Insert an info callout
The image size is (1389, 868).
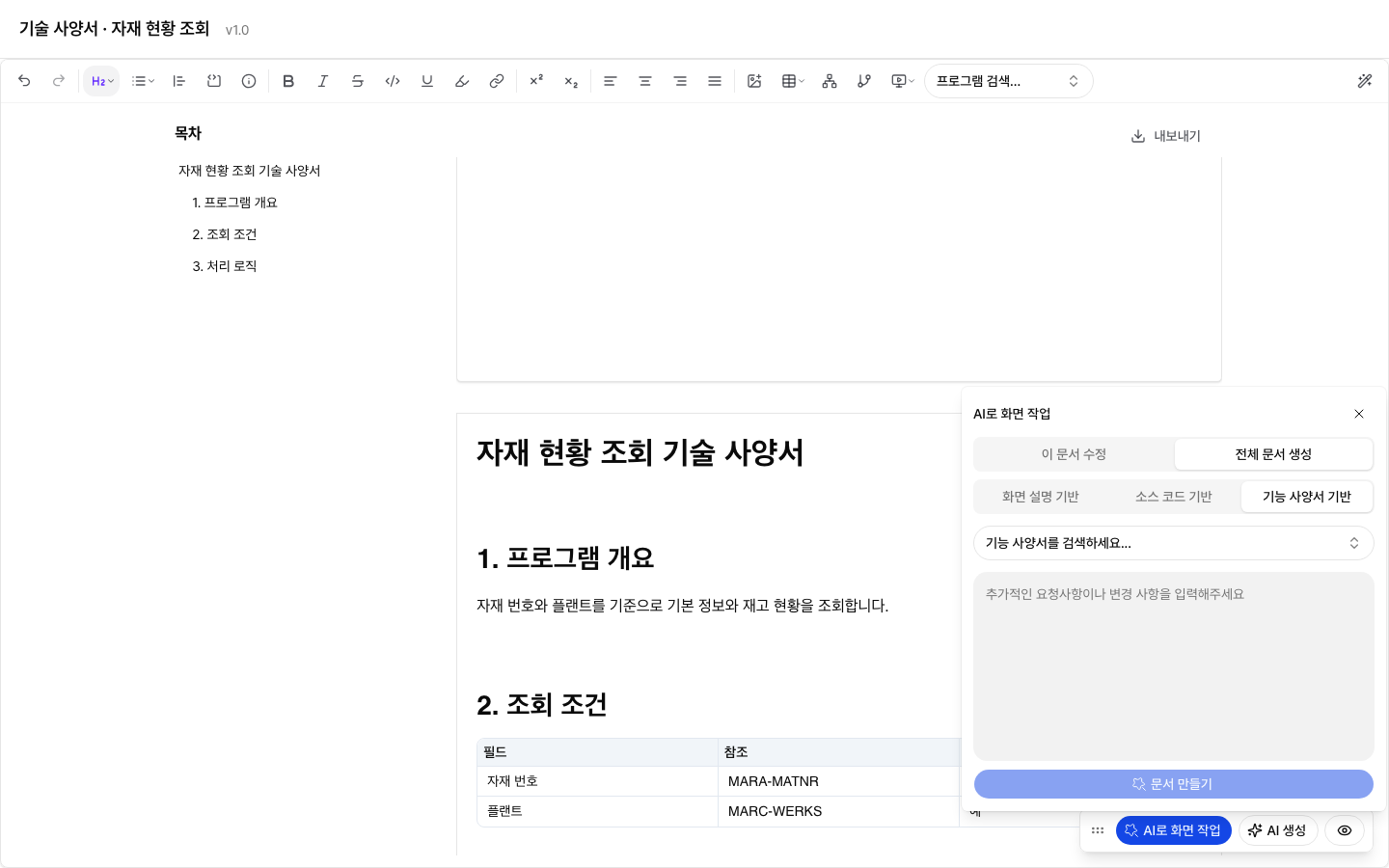point(249,81)
